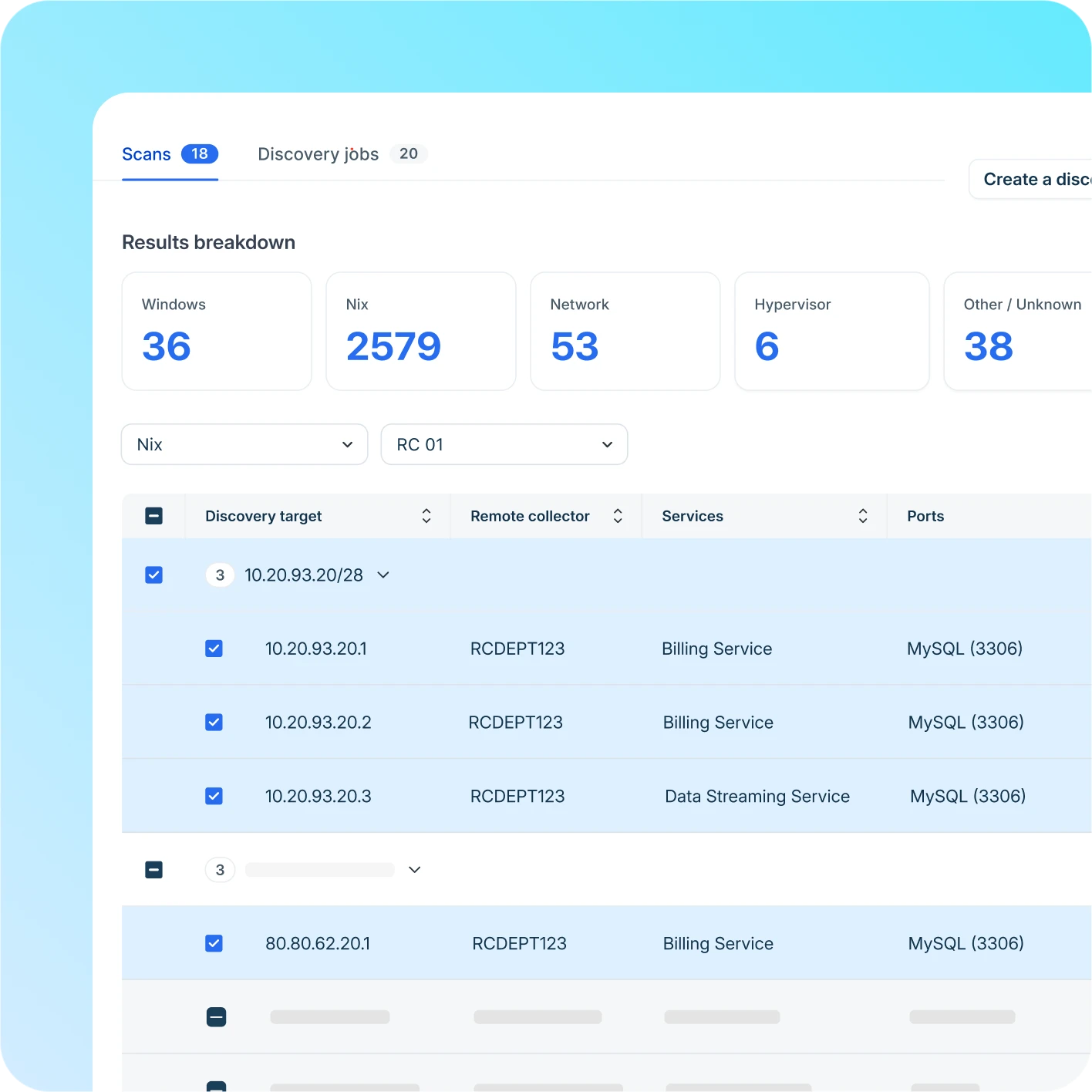Viewport: 1092px width, 1092px height.
Task: Click the 10.20.93.20.3 IP address
Action: click(318, 796)
